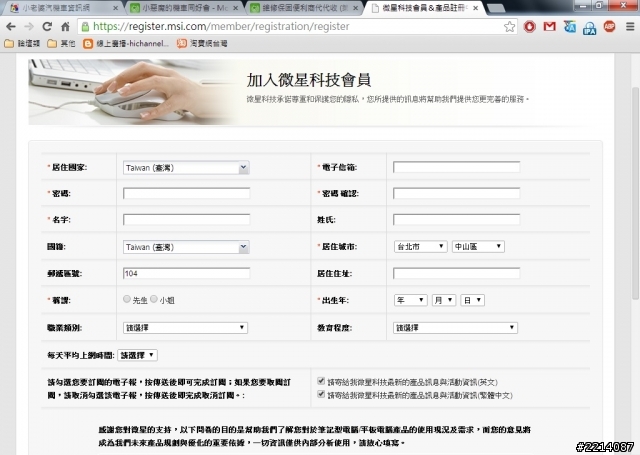Reload the page with the refresh icon

tap(47, 27)
